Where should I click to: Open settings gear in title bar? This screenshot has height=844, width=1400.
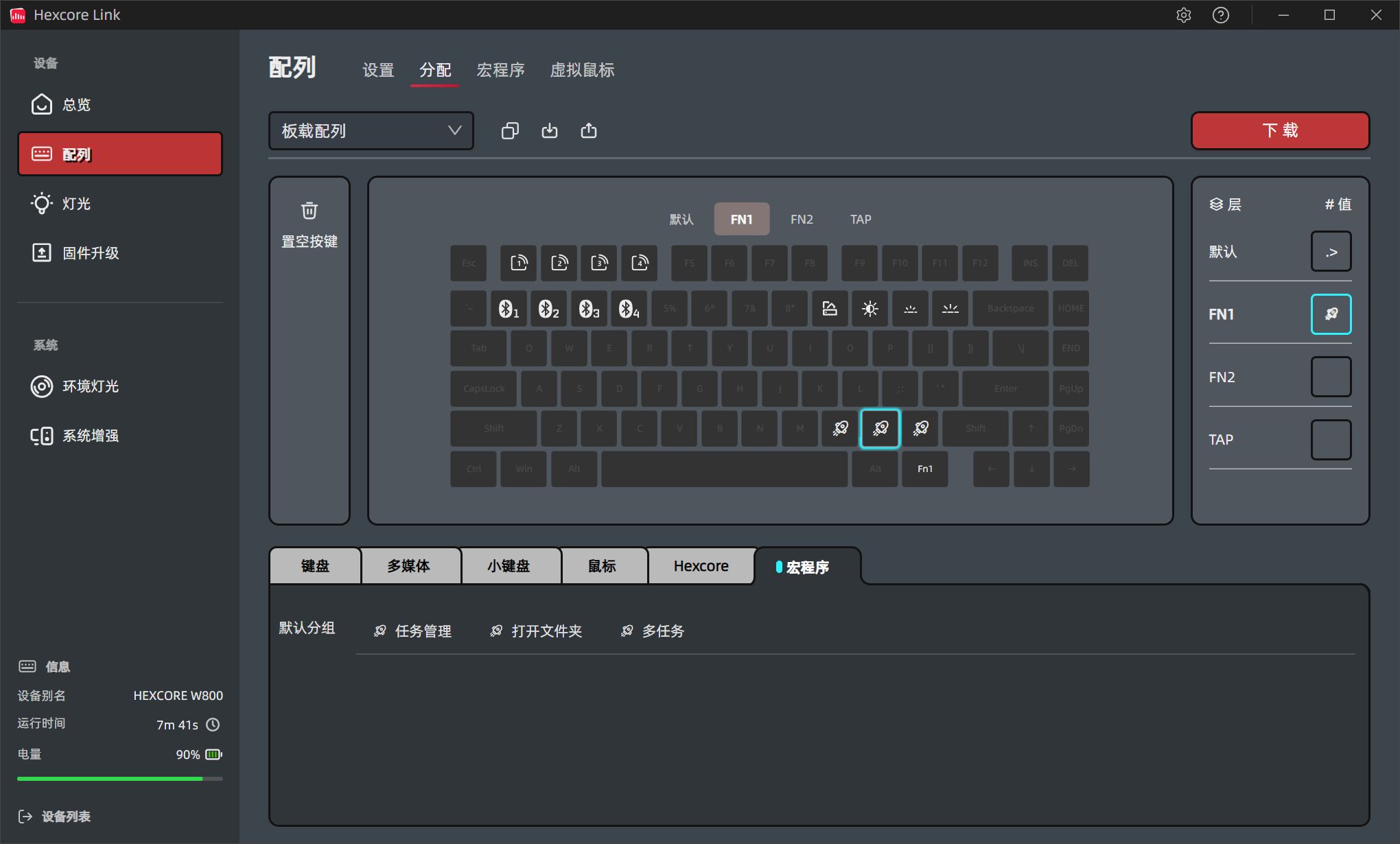click(1184, 15)
